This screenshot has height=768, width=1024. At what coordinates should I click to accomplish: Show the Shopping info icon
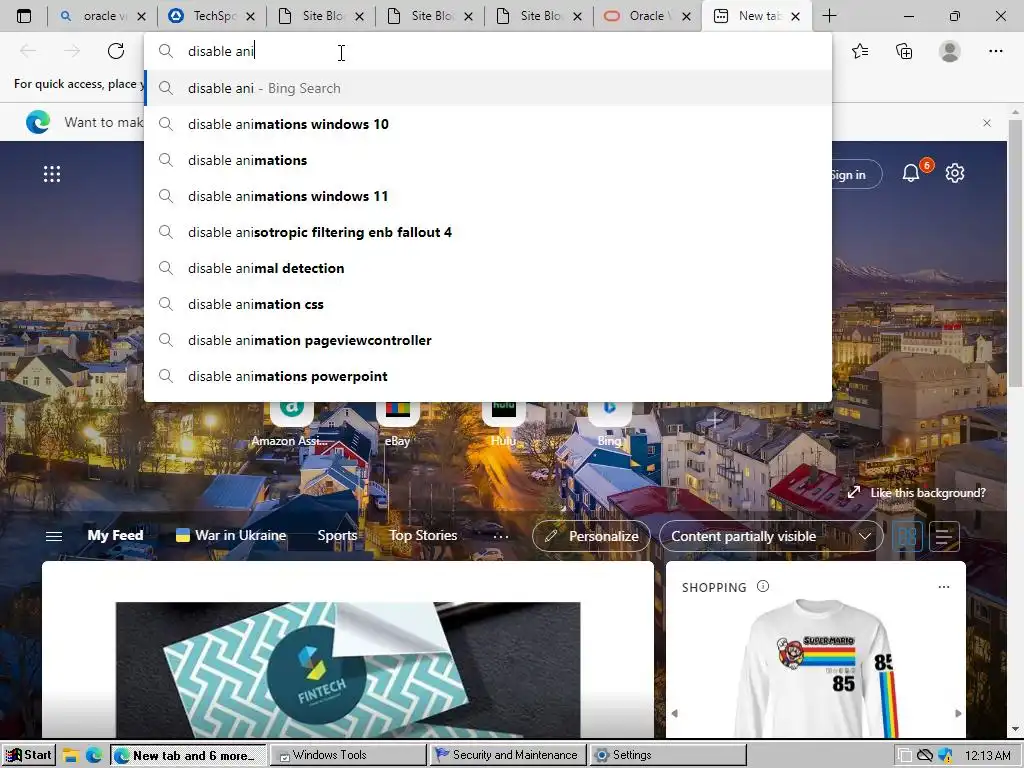coord(763,586)
